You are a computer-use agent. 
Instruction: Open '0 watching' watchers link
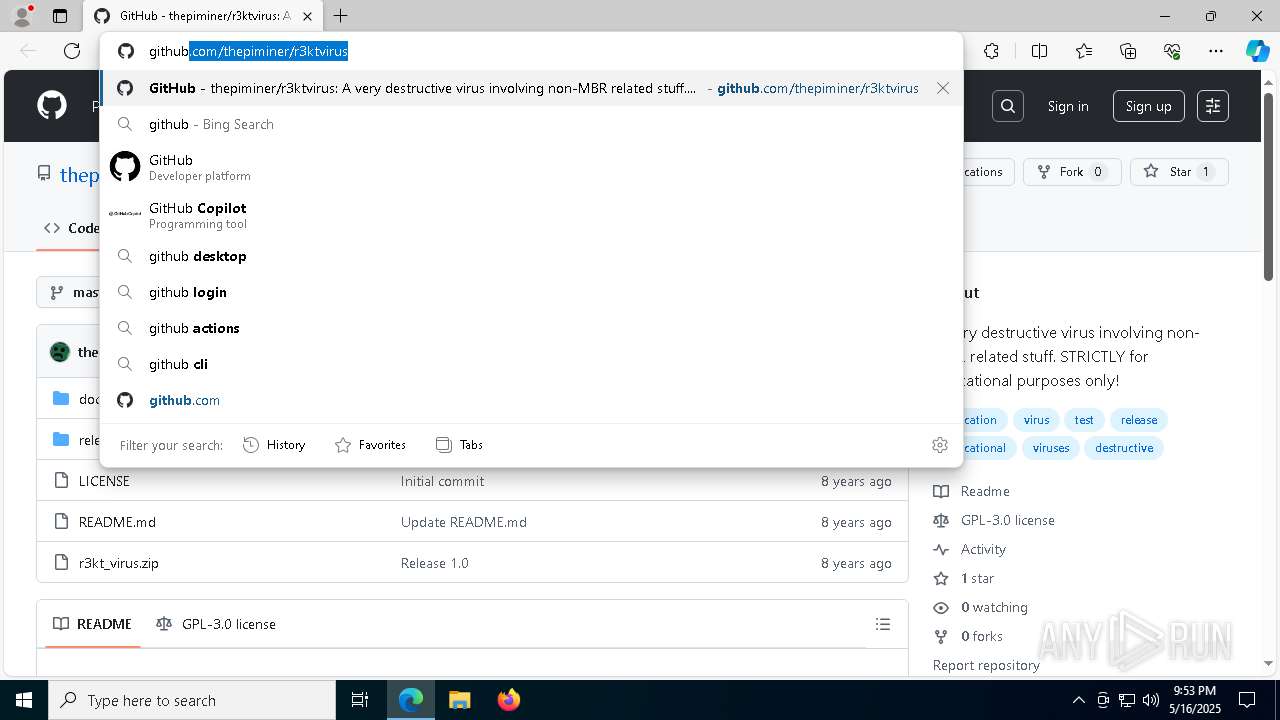981,607
